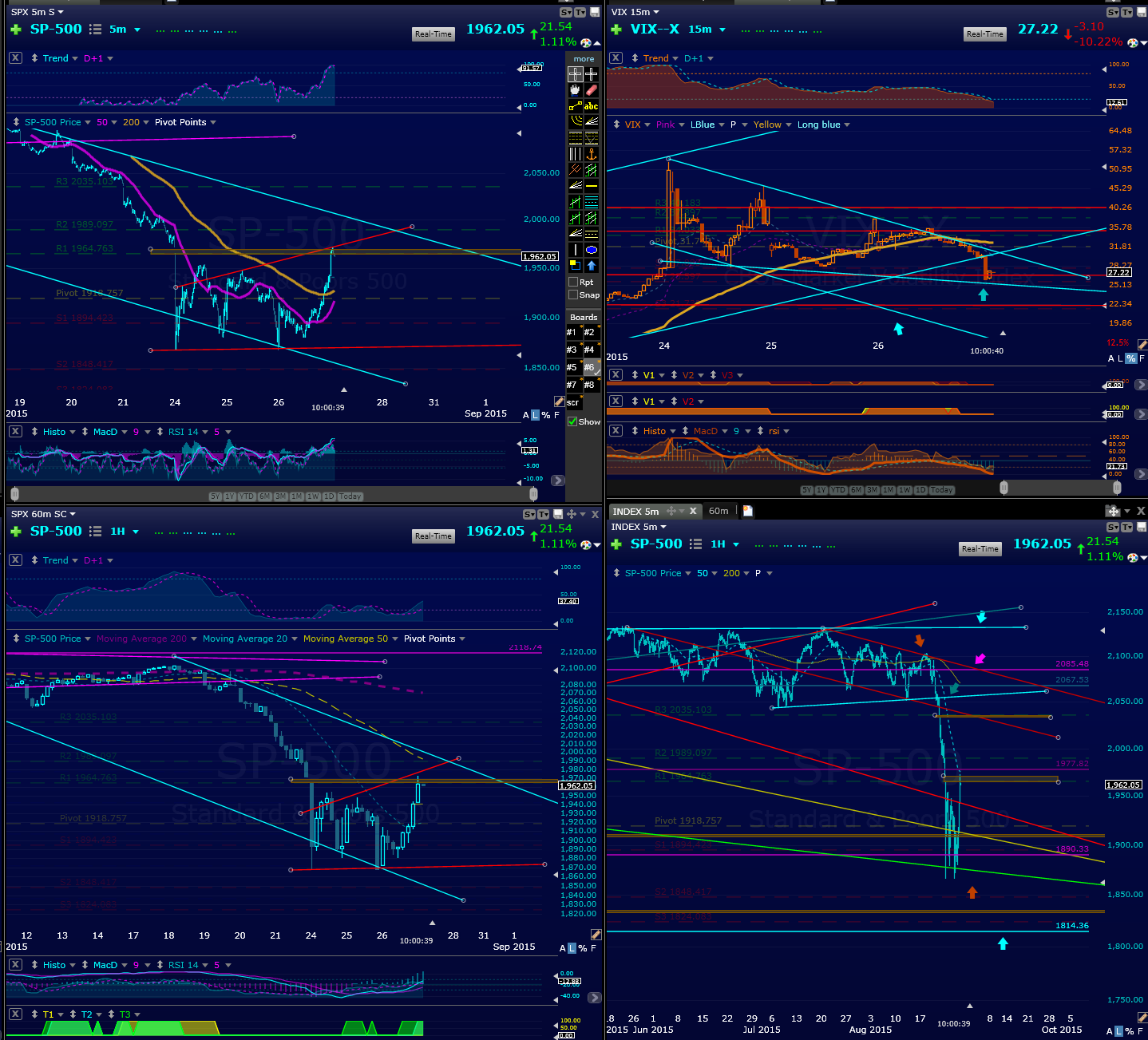Select the three vertical lines tool

(x=576, y=154)
